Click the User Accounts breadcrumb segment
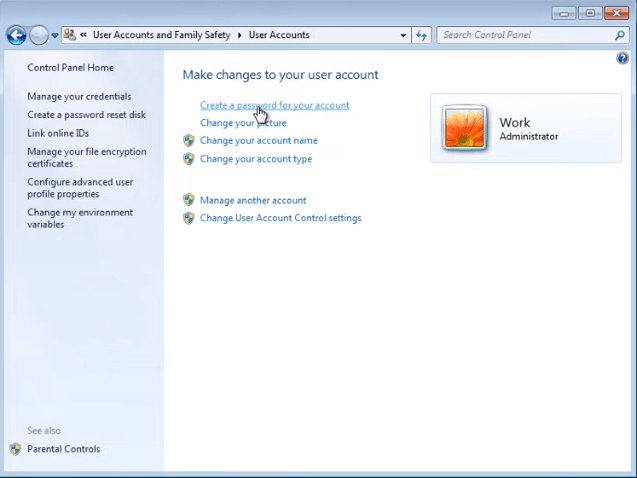The height and width of the screenshot is (478, 637). click(279, 35)
